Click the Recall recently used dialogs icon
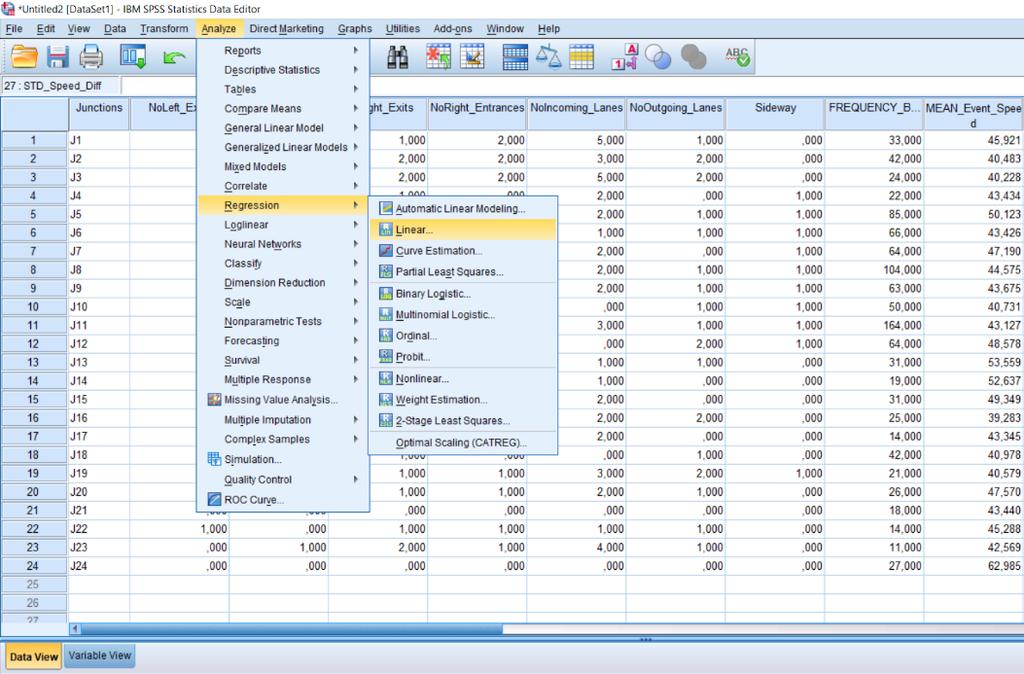 click(x=133, y=57)
